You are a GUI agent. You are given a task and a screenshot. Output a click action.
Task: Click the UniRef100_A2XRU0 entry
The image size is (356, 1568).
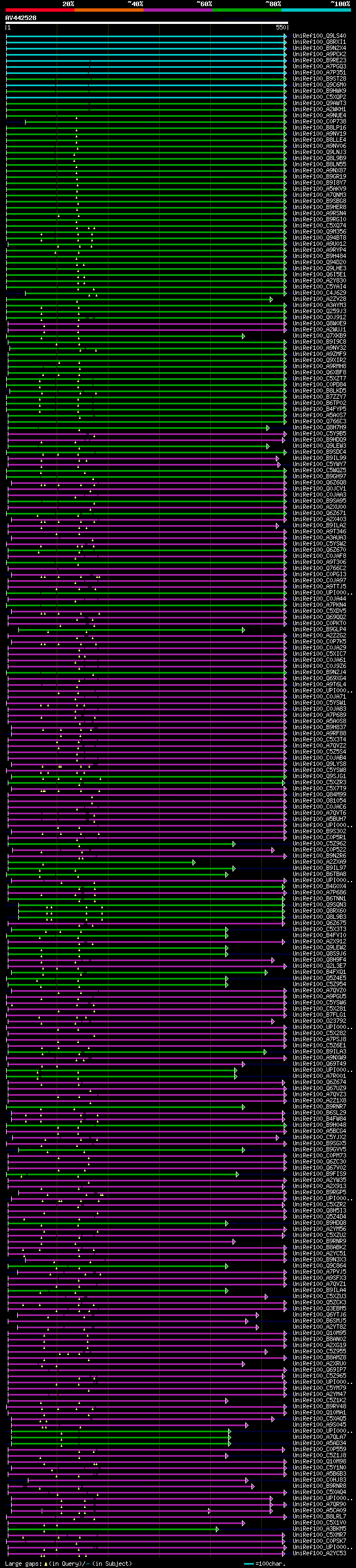319,1364
